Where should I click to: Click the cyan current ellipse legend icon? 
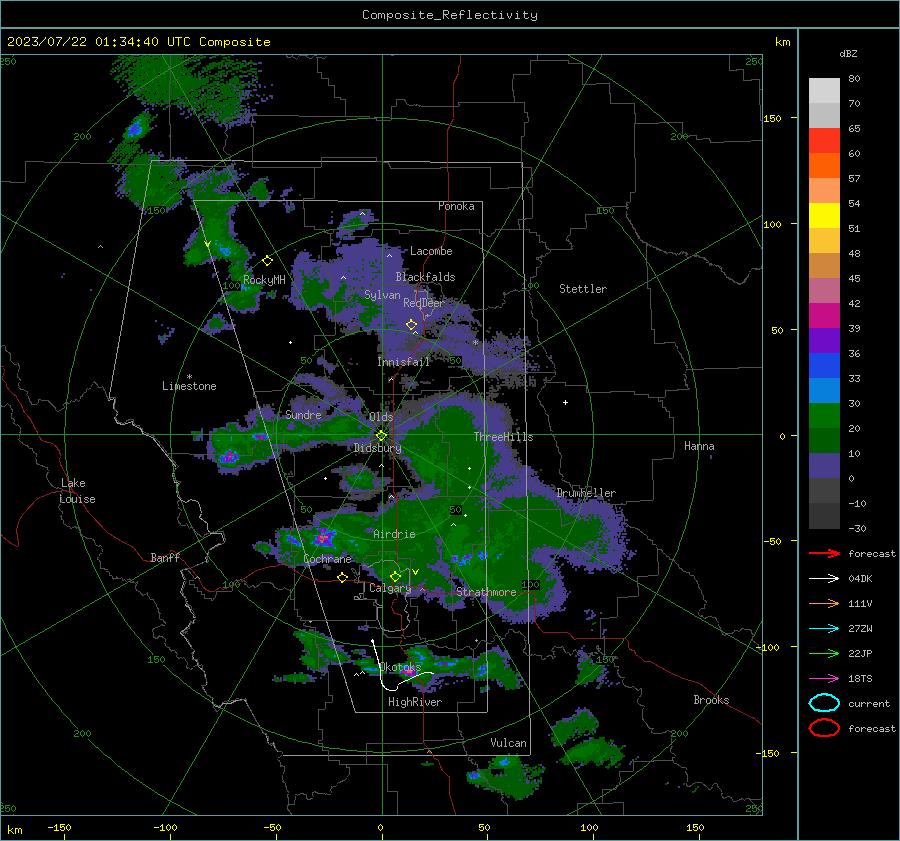point(824,703)
